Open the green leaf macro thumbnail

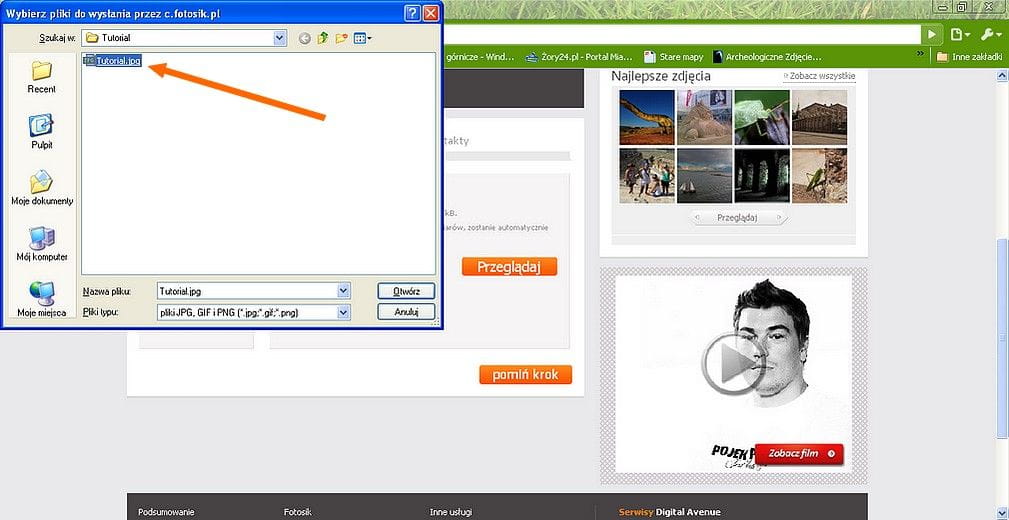pos(762,116)
